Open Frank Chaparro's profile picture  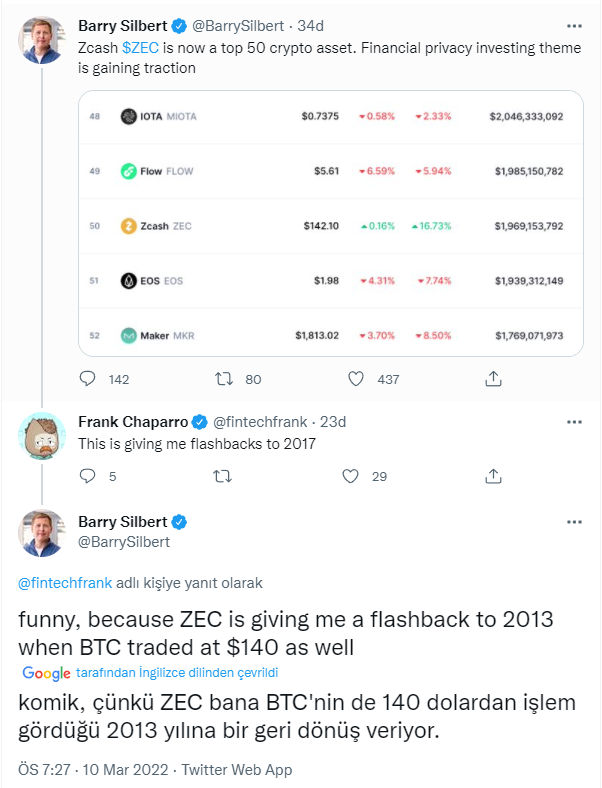42,434
